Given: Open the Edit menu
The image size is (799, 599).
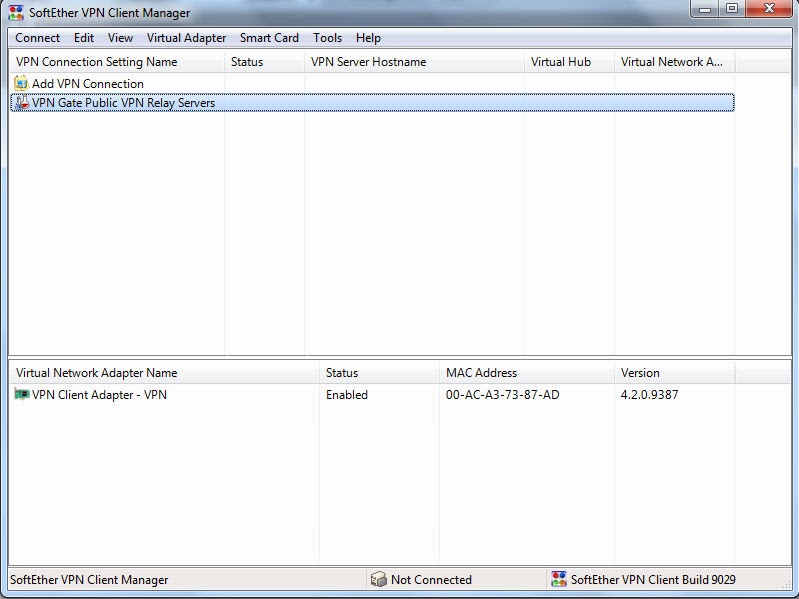Looking at the screenshot, I should point(84,38).
